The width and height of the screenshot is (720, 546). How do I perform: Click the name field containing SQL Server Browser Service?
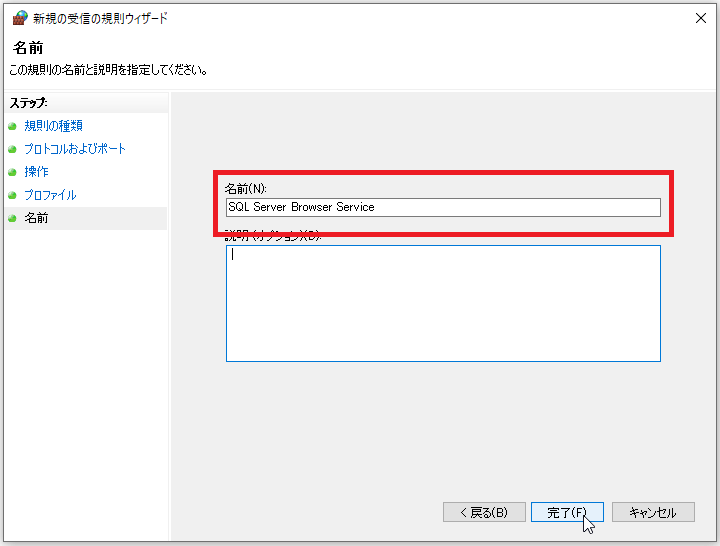443,207
